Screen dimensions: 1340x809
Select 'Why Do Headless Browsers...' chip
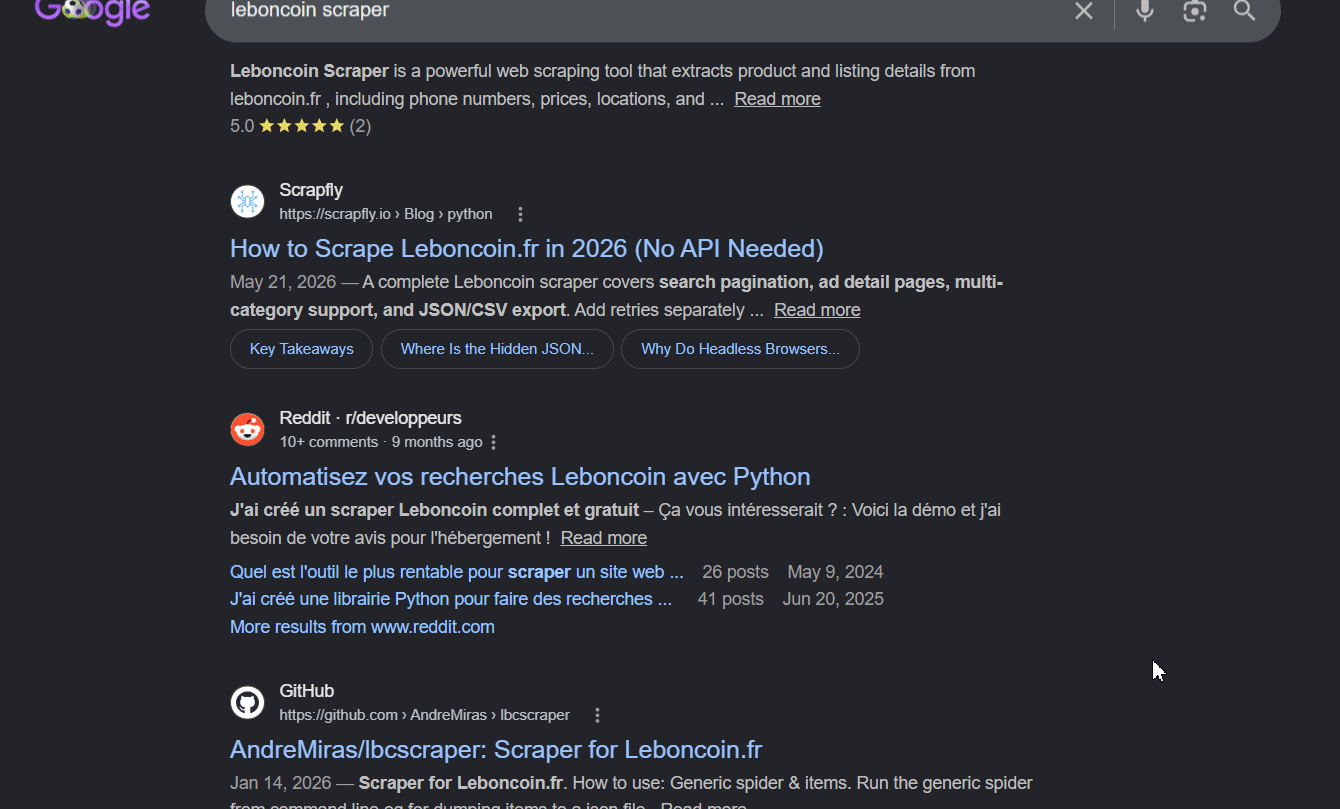740,349
